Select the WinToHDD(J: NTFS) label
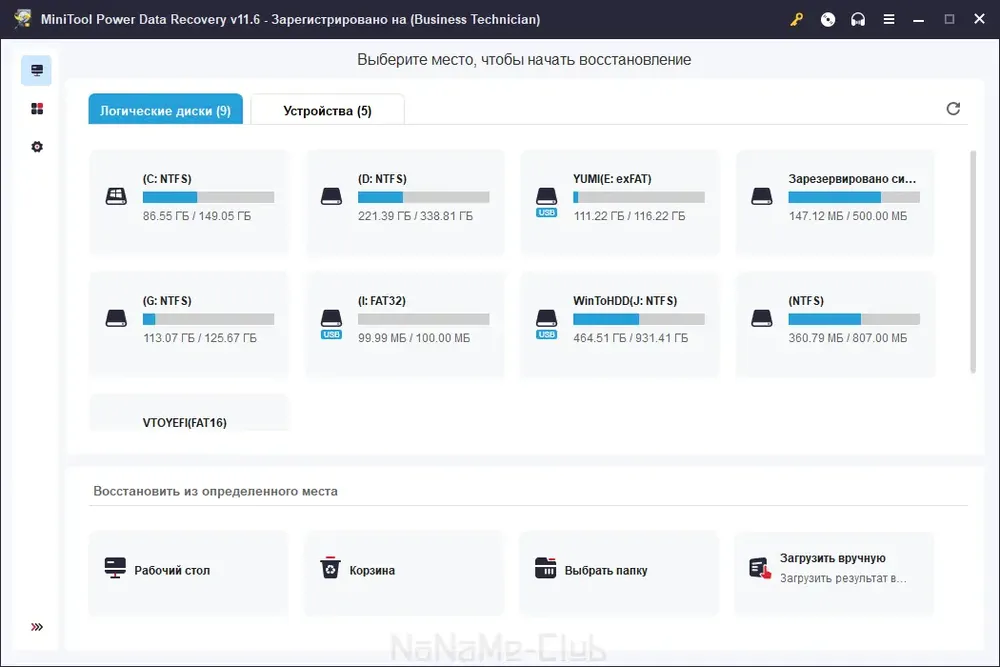This screenshot has width=1000, height=667. (x=625, y=301)
